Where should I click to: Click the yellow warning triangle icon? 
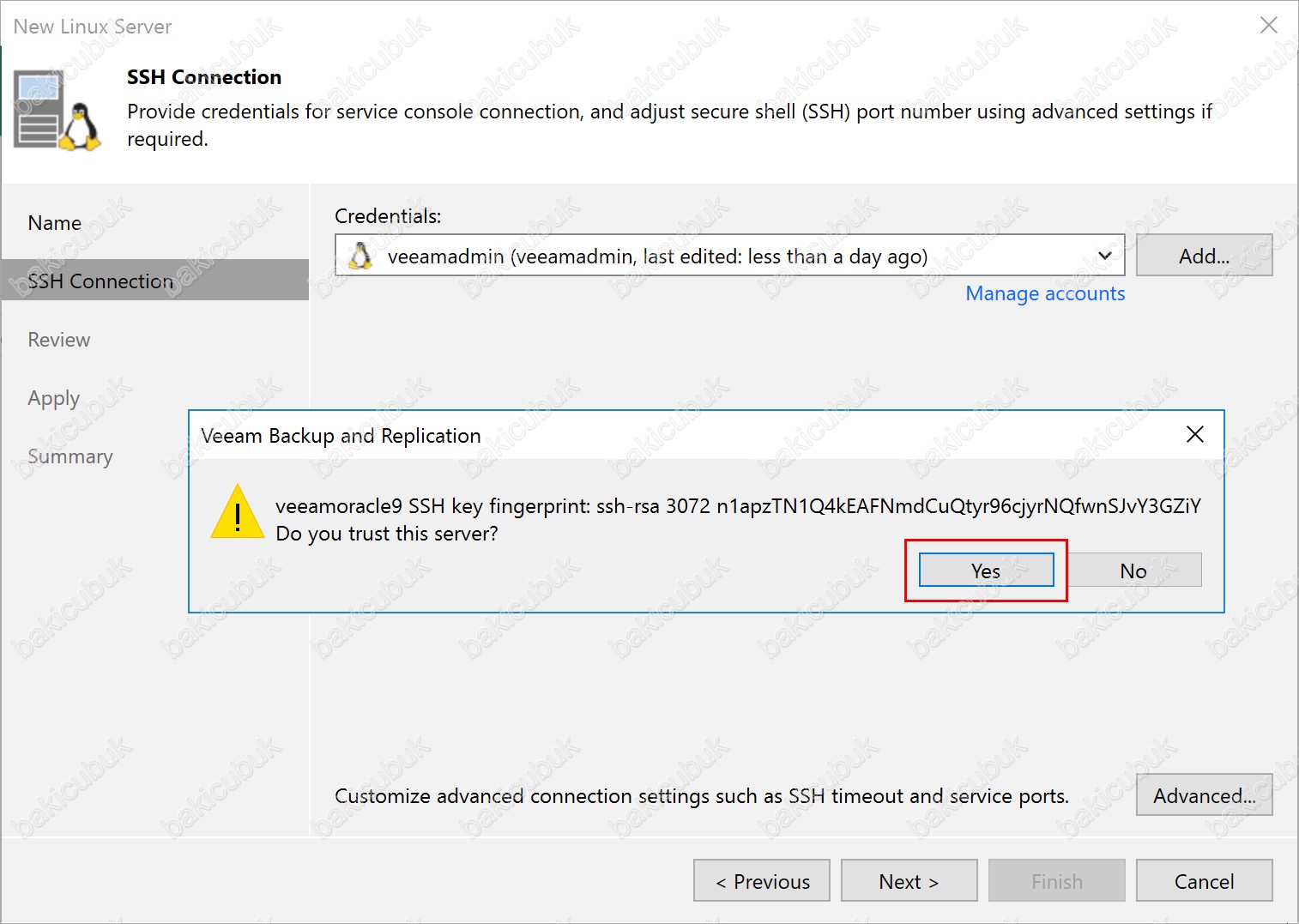[238, 513]
